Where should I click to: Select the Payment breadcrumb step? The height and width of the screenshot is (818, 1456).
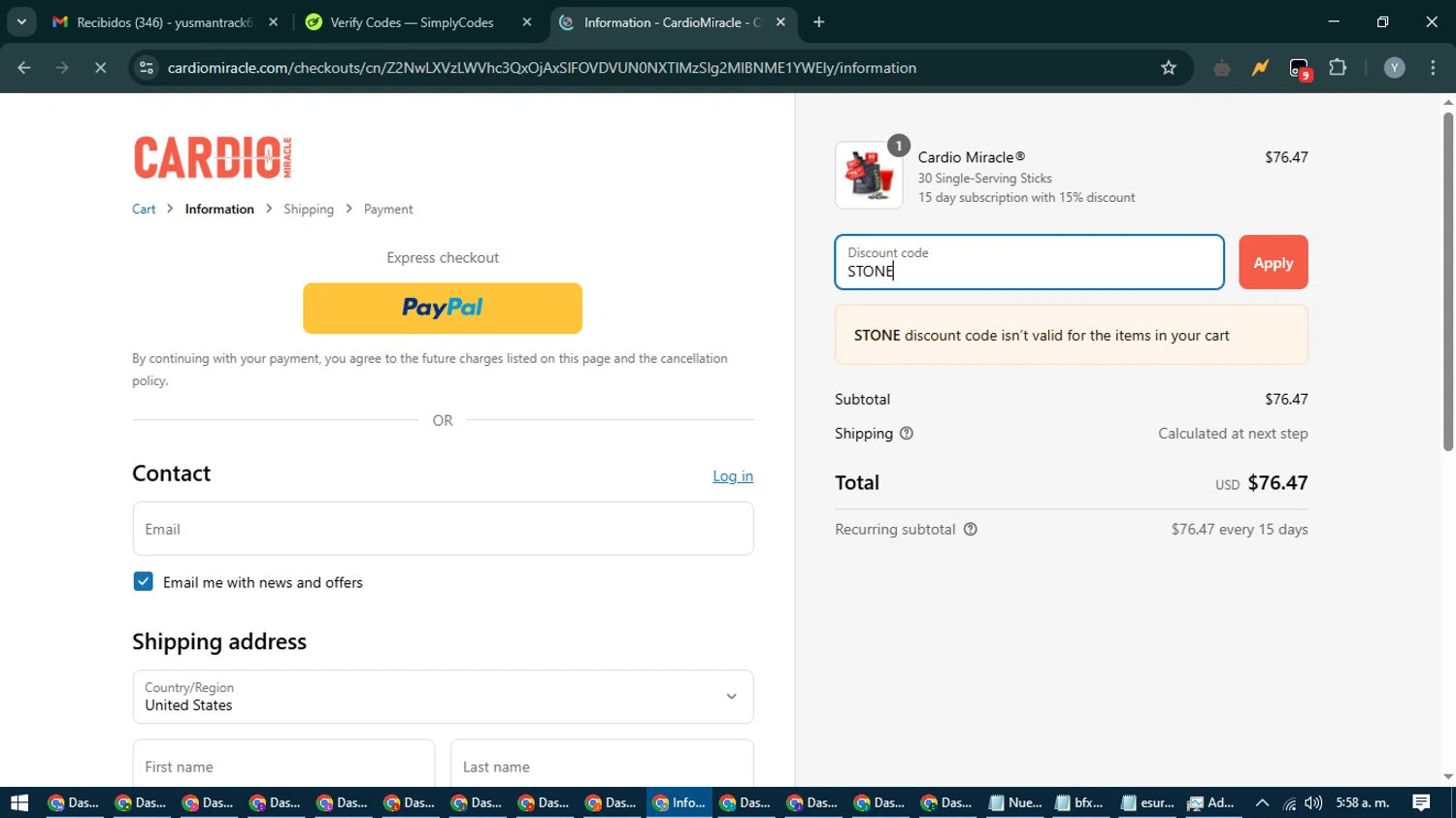[388, 209]
